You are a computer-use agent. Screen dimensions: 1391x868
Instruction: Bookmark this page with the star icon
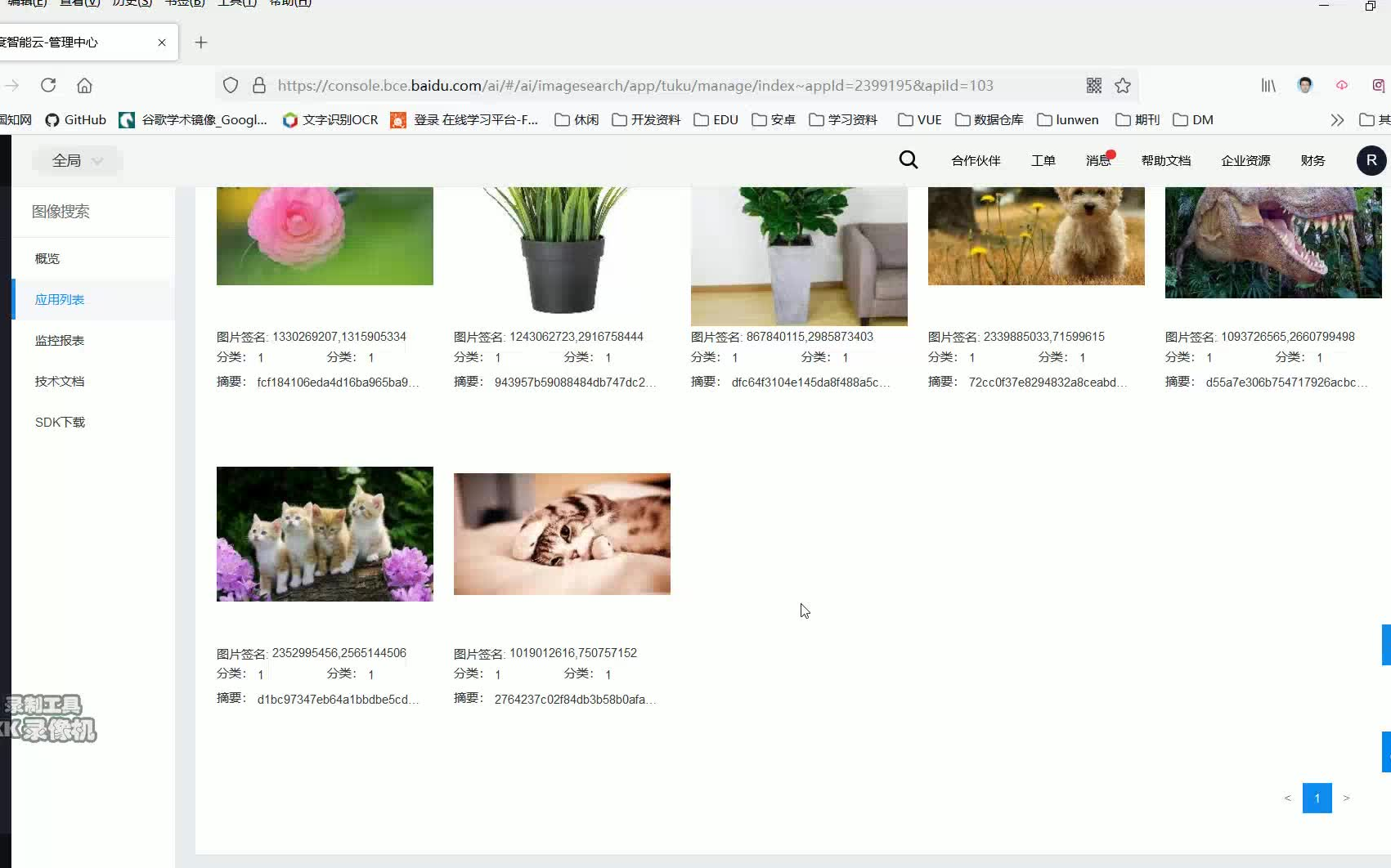click(x=1123, y=85)
